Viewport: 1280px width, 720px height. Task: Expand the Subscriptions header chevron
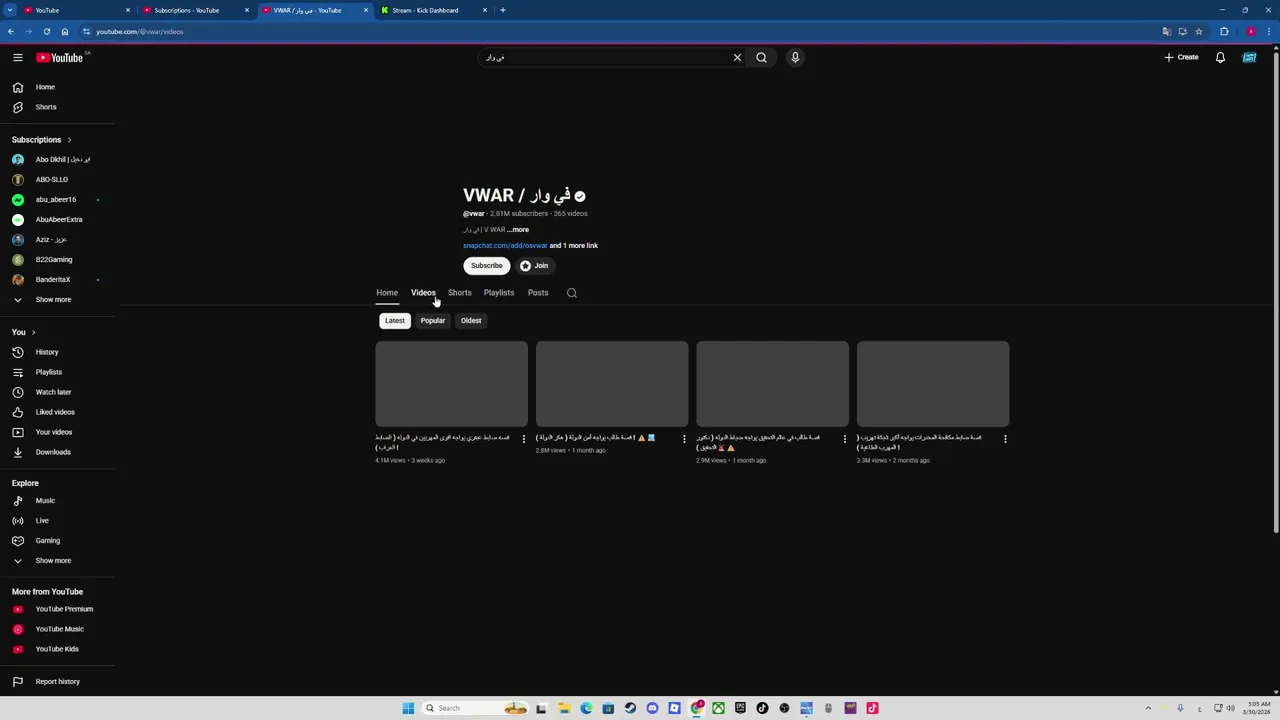(x=69, y=139)
